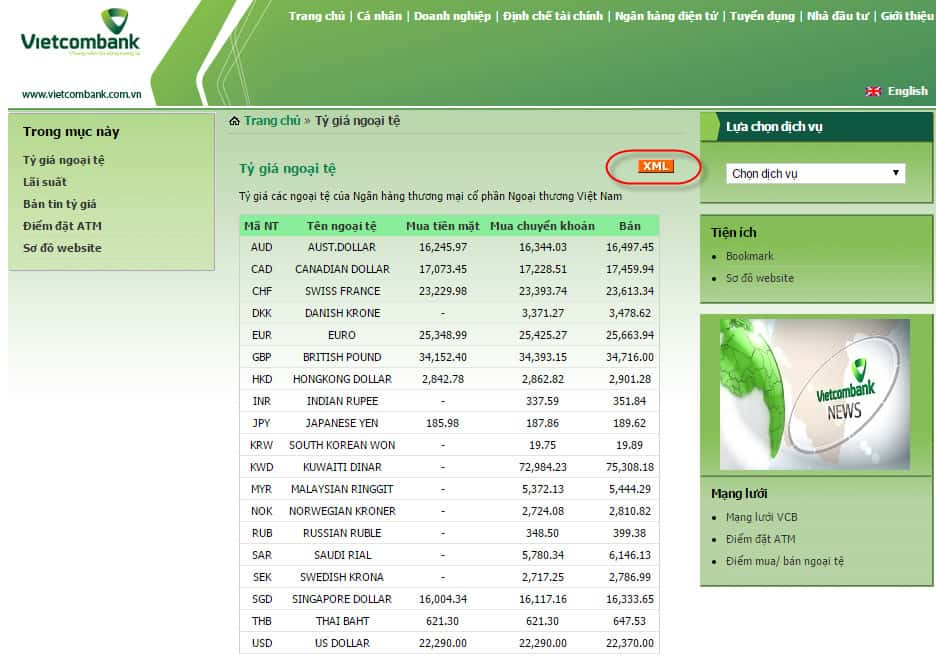936x667 pixels.
Task: Open Ngân hàng điện tử menu
Action: tap(666, 16)
